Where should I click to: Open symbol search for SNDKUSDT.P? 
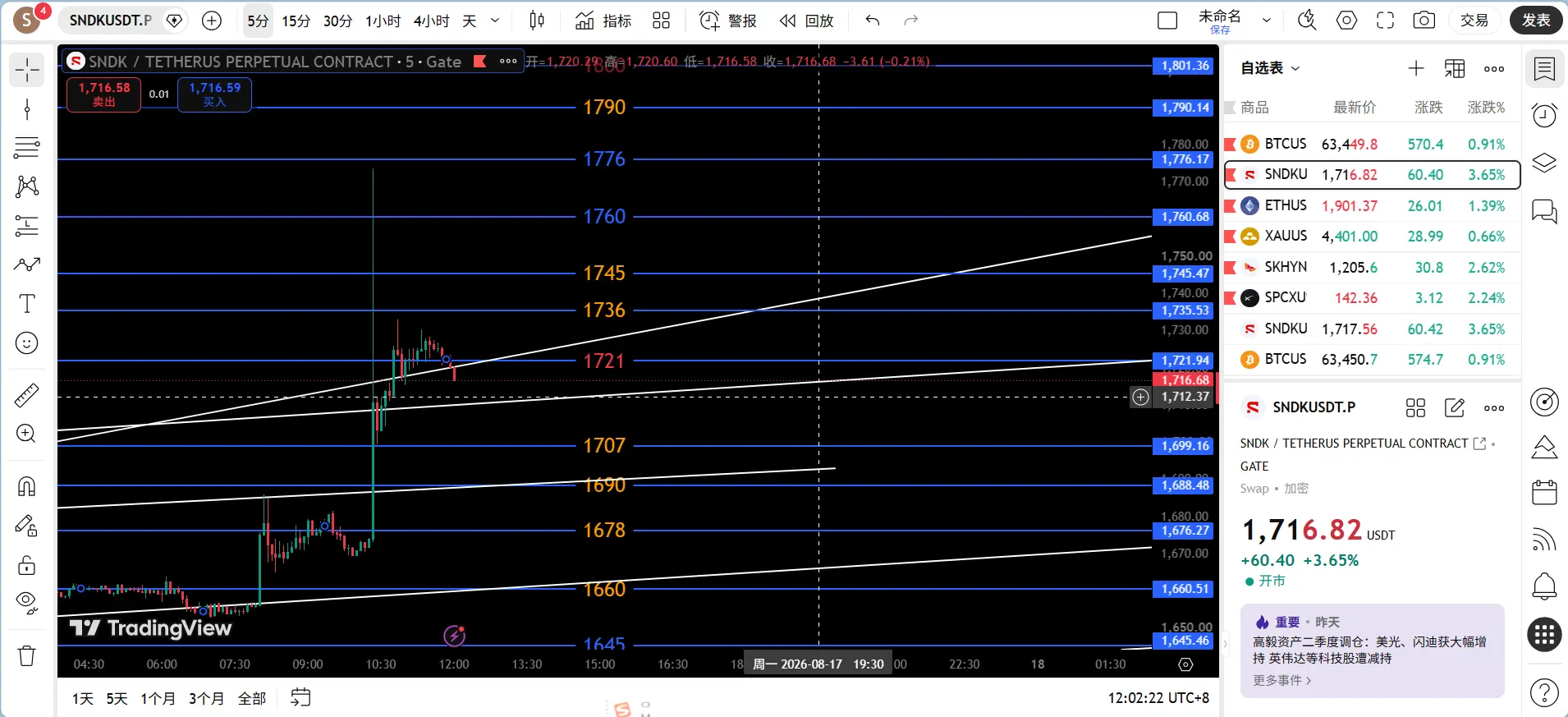[111, 21]
